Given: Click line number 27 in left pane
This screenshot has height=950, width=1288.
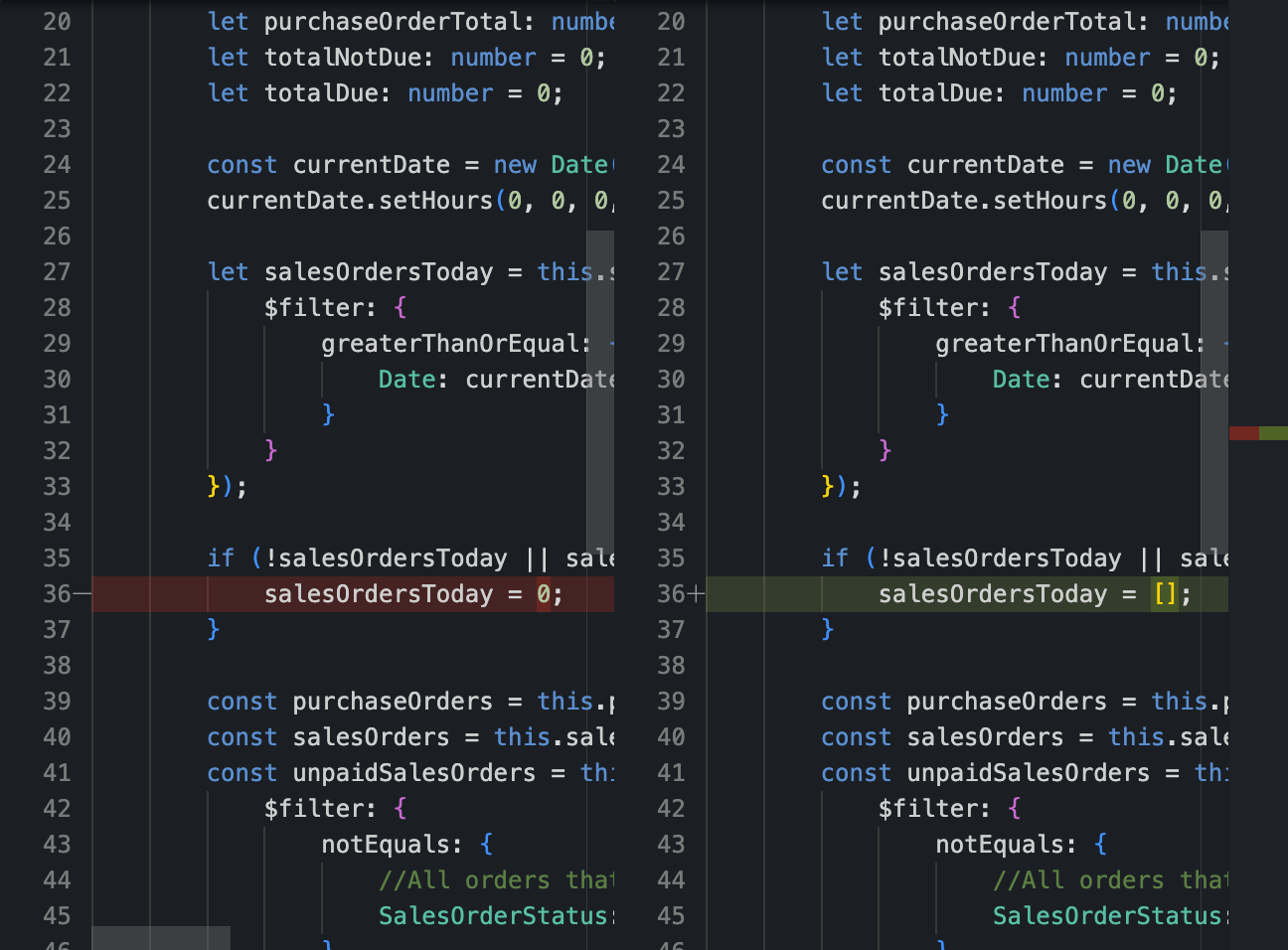Looking at the screenshot, I should [58, 272].
